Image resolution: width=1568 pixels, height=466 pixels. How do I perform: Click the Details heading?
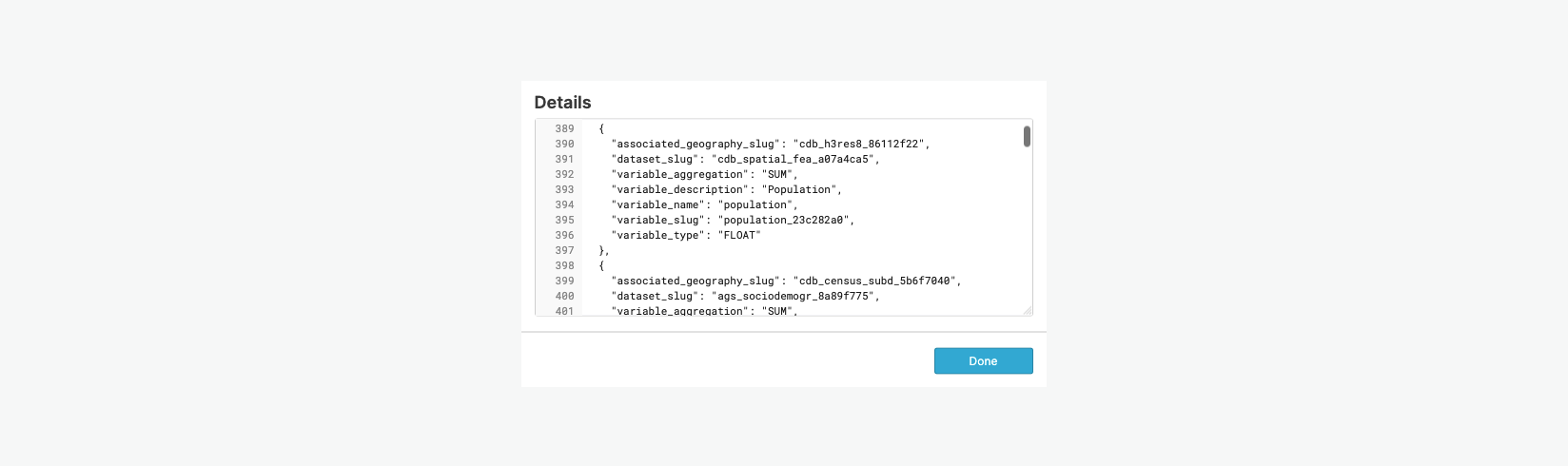(x=562, y=103)
